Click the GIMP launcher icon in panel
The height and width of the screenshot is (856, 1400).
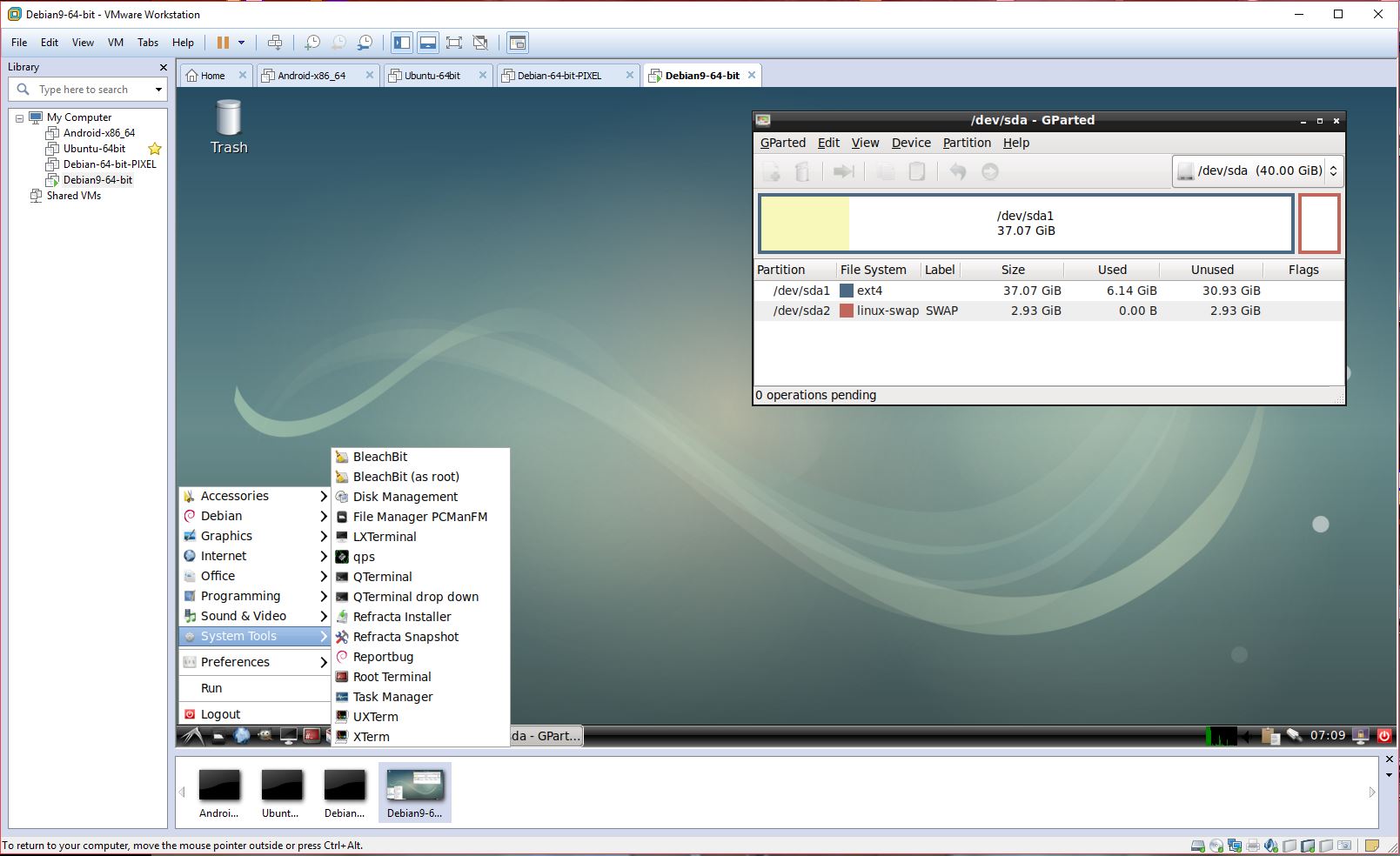coord(265,736)
